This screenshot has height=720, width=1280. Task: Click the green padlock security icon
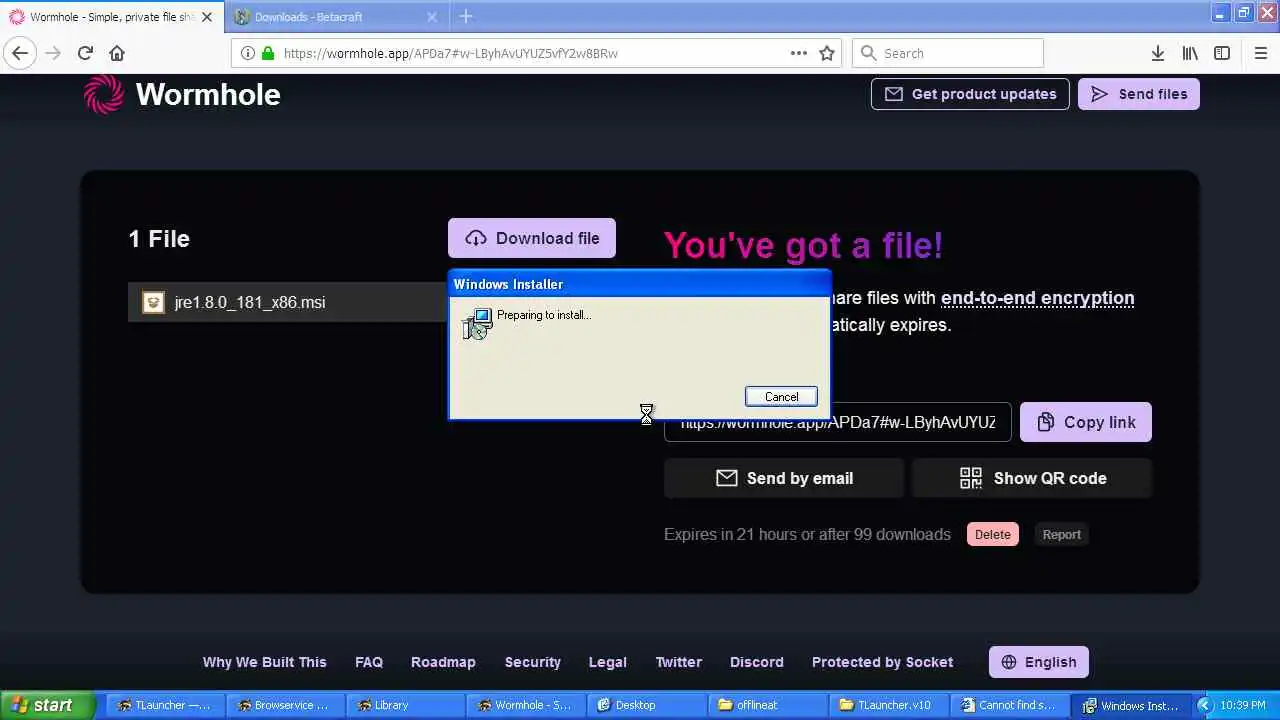[267, 53]
